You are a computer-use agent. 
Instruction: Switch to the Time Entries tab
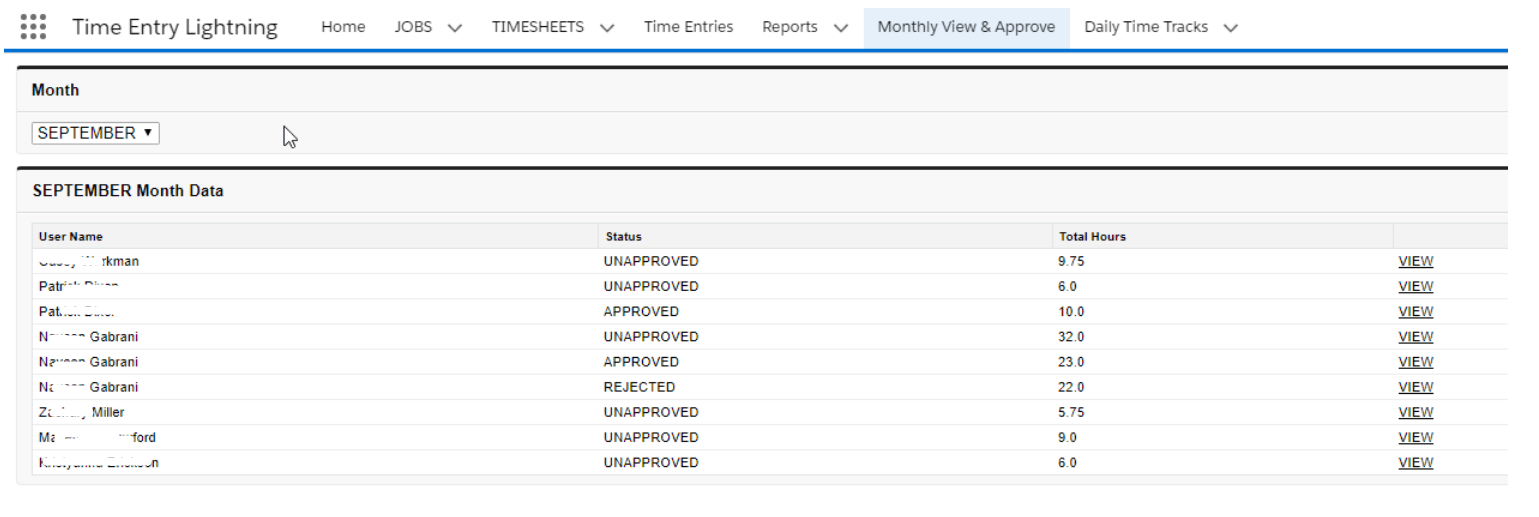click(688, 27)
